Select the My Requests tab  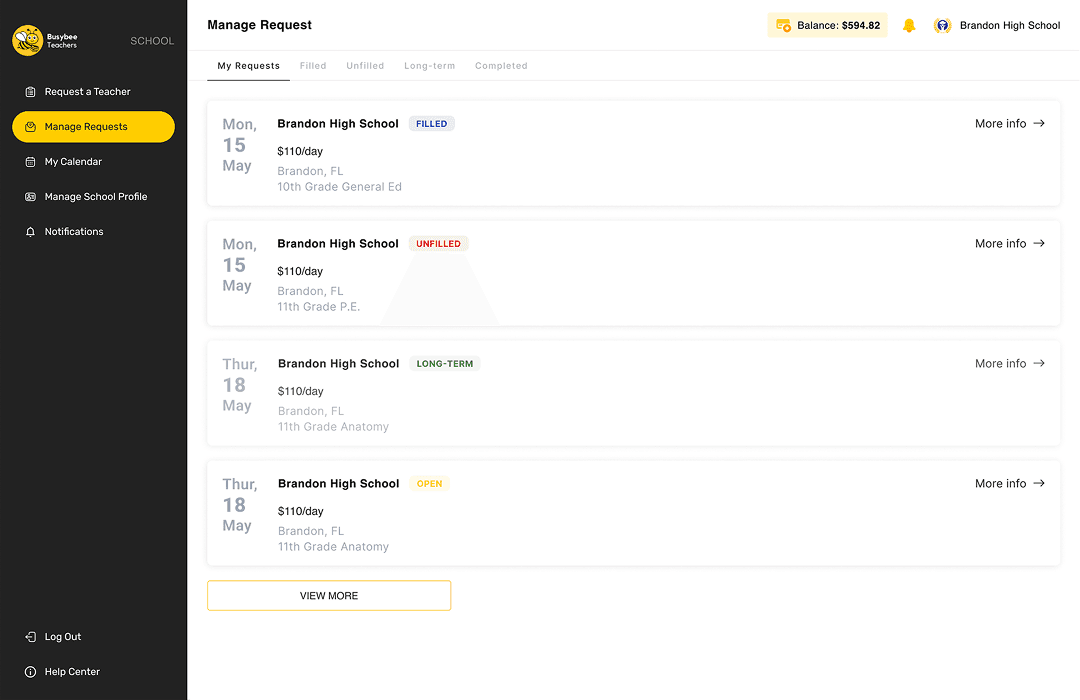248,66
